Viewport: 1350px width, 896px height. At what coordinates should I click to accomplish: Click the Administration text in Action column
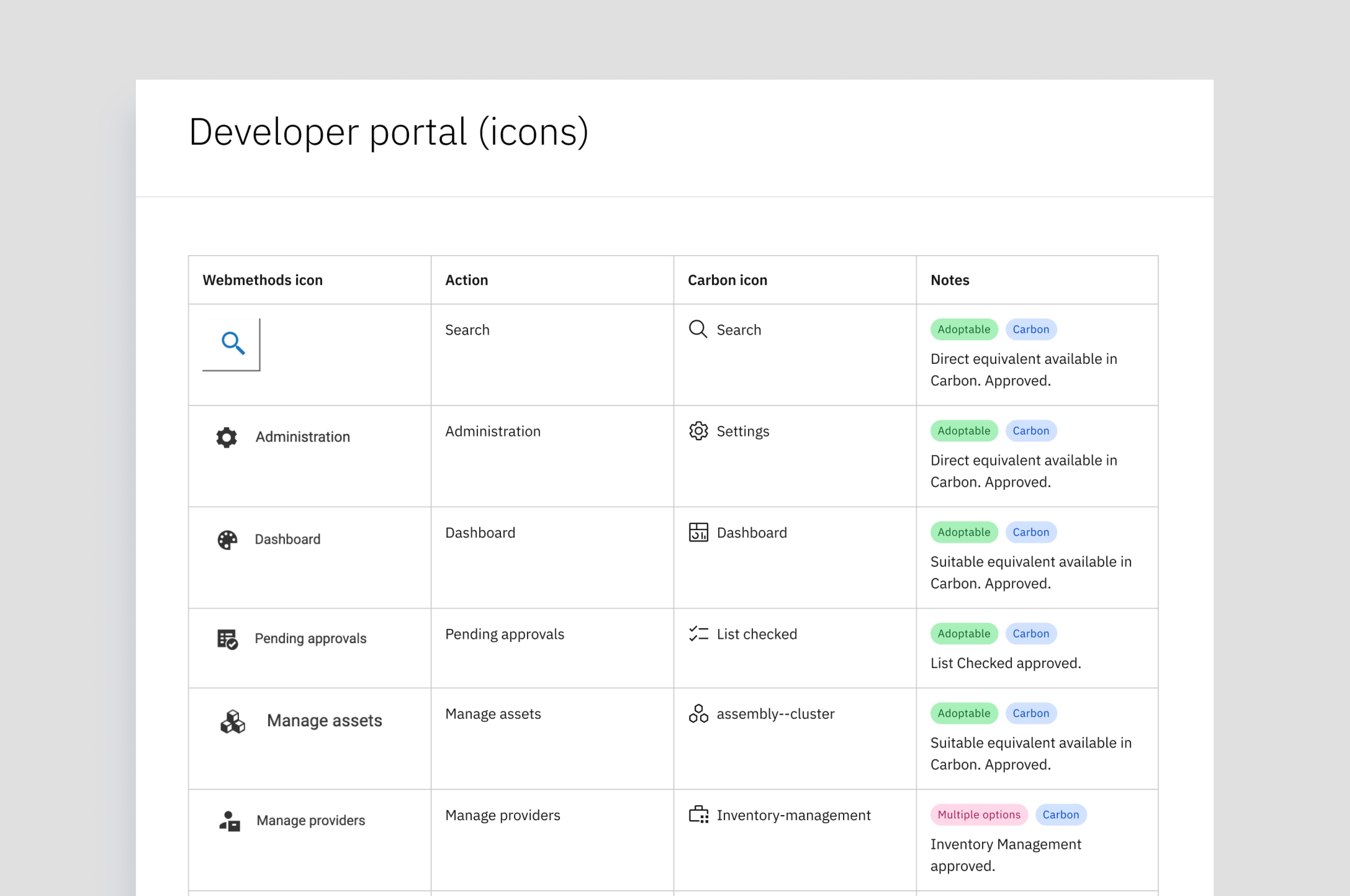pyautogui.click(x=493, y=431)
